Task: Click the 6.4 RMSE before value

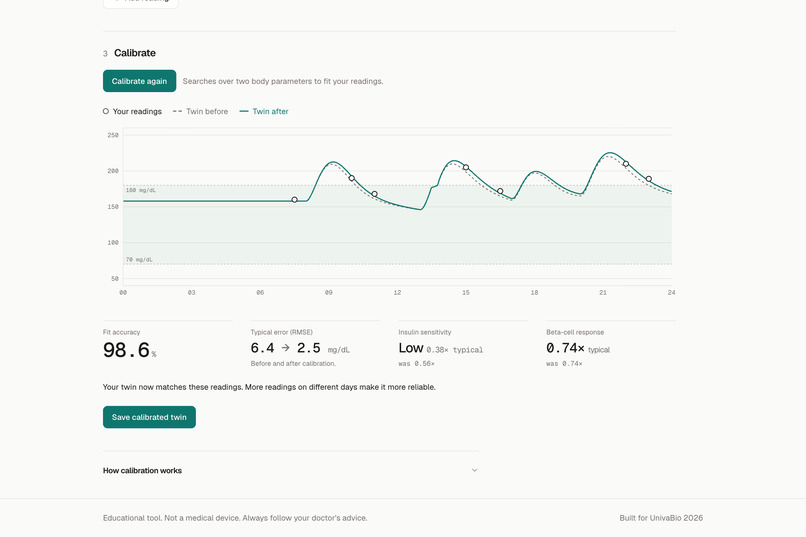Action: 262,348
